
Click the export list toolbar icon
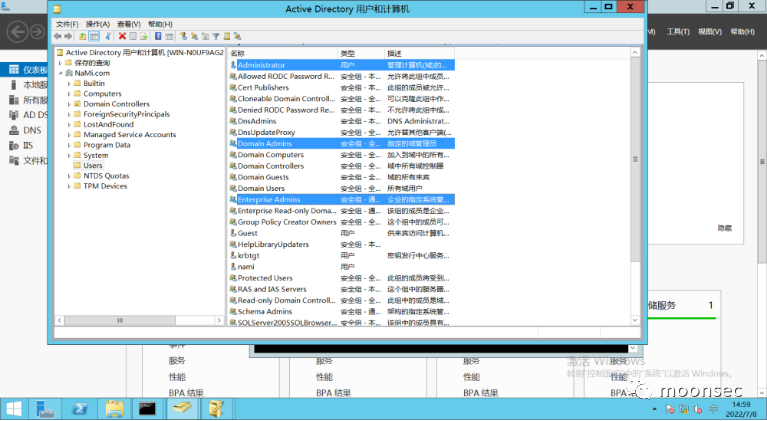(144, 36)
